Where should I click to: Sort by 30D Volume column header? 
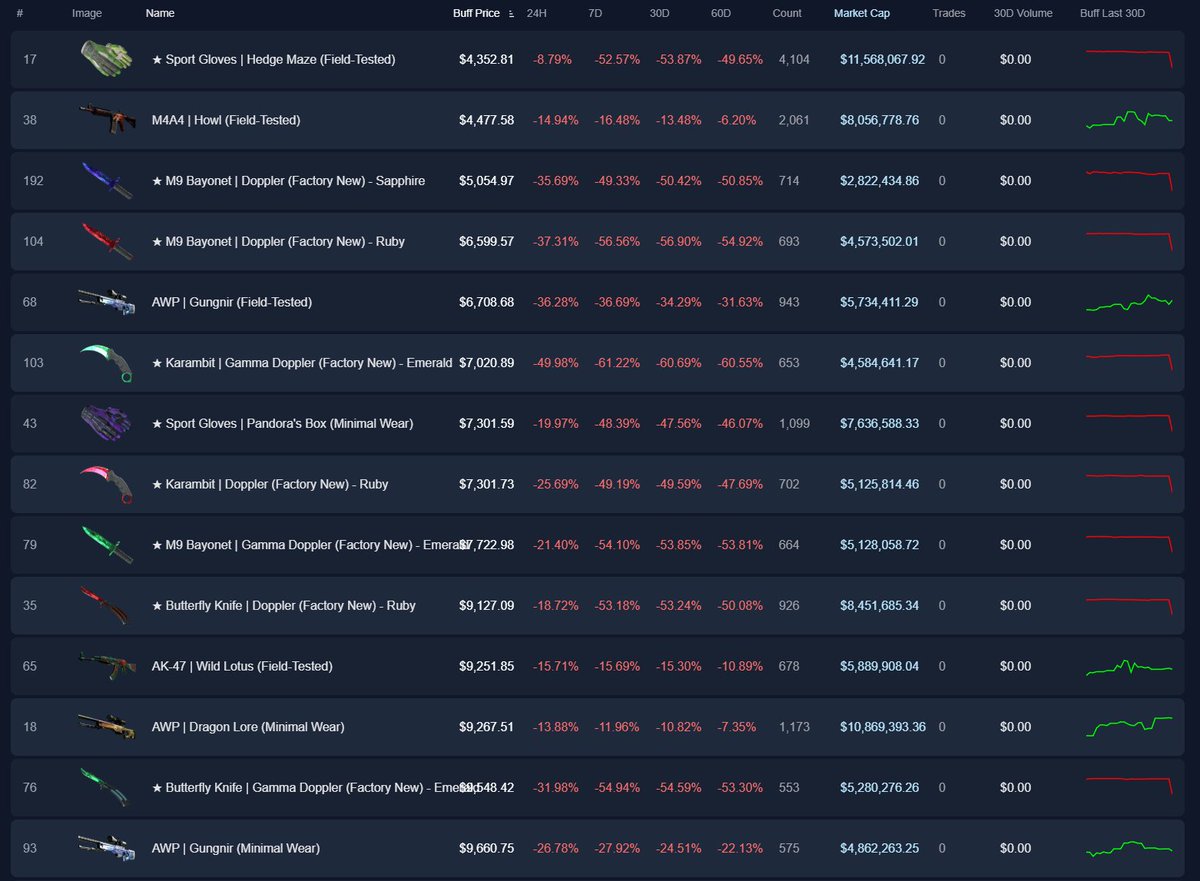[1023, 14]
